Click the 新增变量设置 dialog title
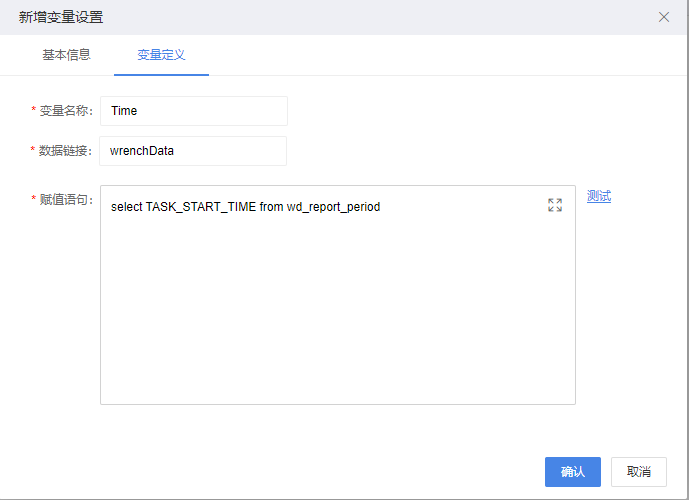689x500 pixels. click(x=61, y=17)
